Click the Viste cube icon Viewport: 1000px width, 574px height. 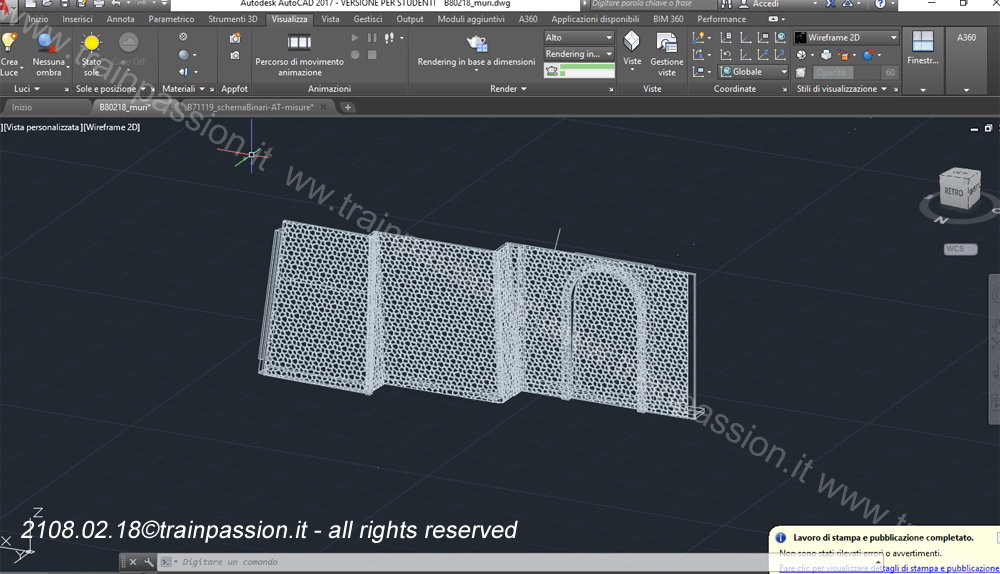[632, 42]
